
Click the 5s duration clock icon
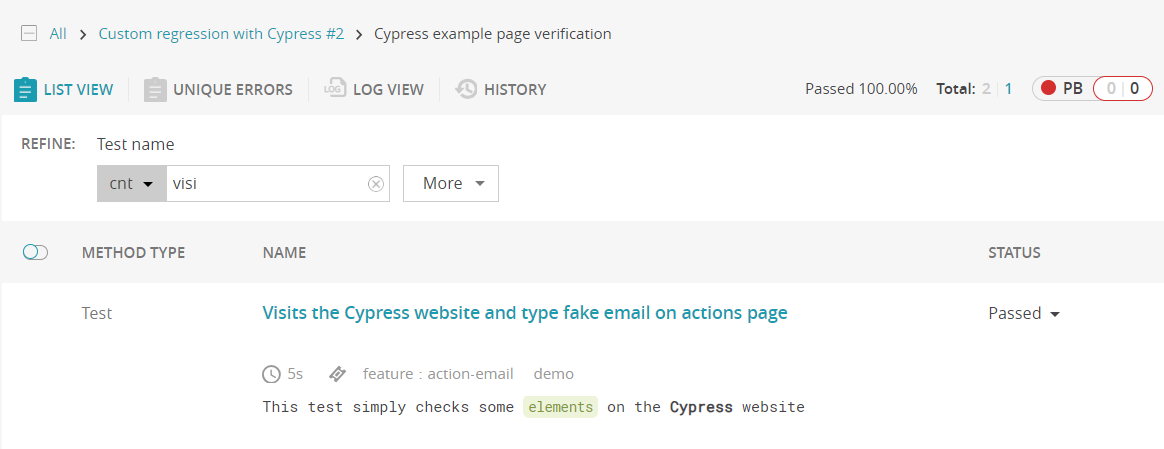click(x=272, y=373)
